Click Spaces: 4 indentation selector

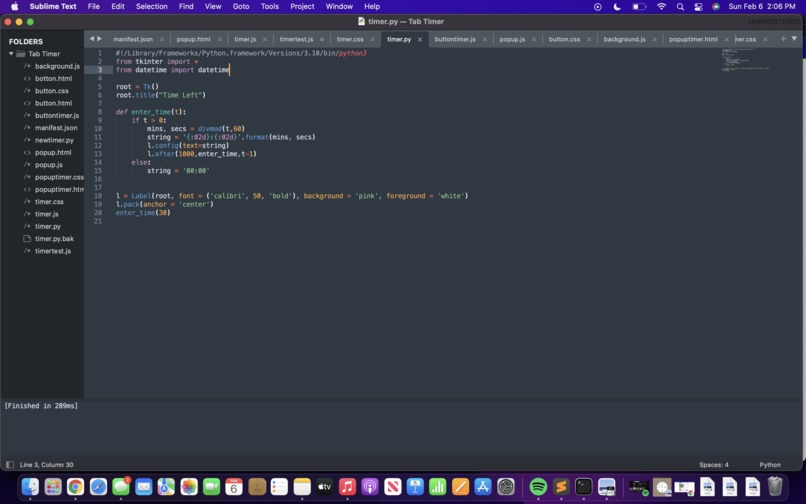713,464
